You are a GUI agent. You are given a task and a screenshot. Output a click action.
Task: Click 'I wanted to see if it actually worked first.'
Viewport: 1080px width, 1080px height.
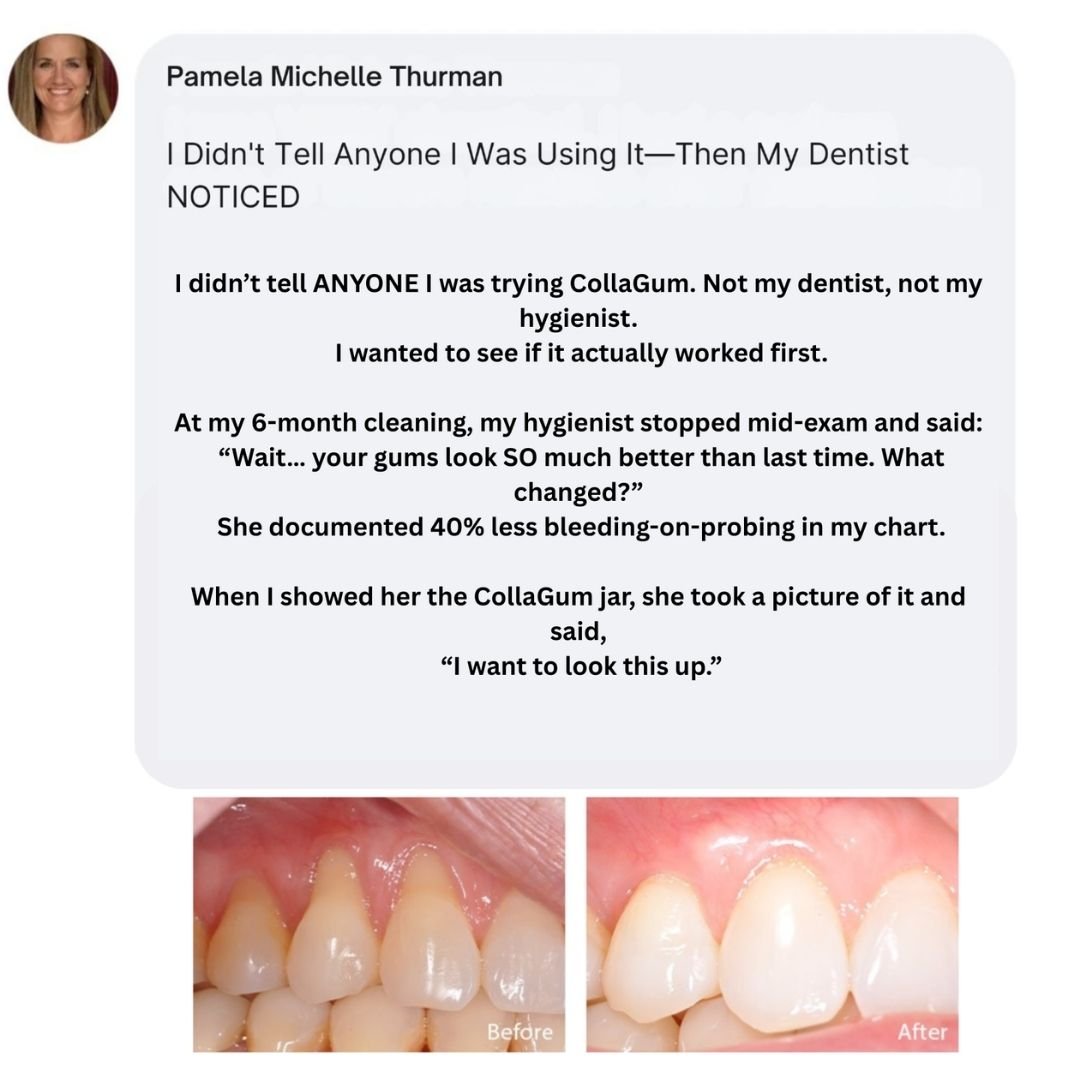(x=581, y=353)
